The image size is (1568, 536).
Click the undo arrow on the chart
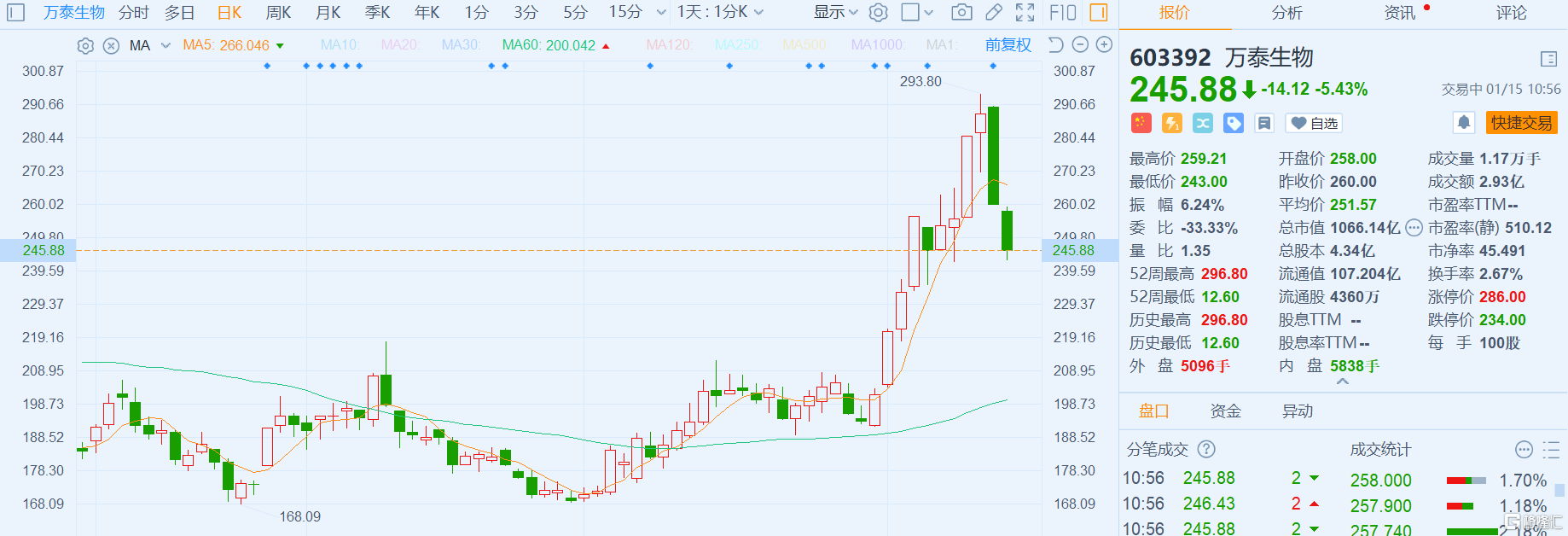point(1055,44)
